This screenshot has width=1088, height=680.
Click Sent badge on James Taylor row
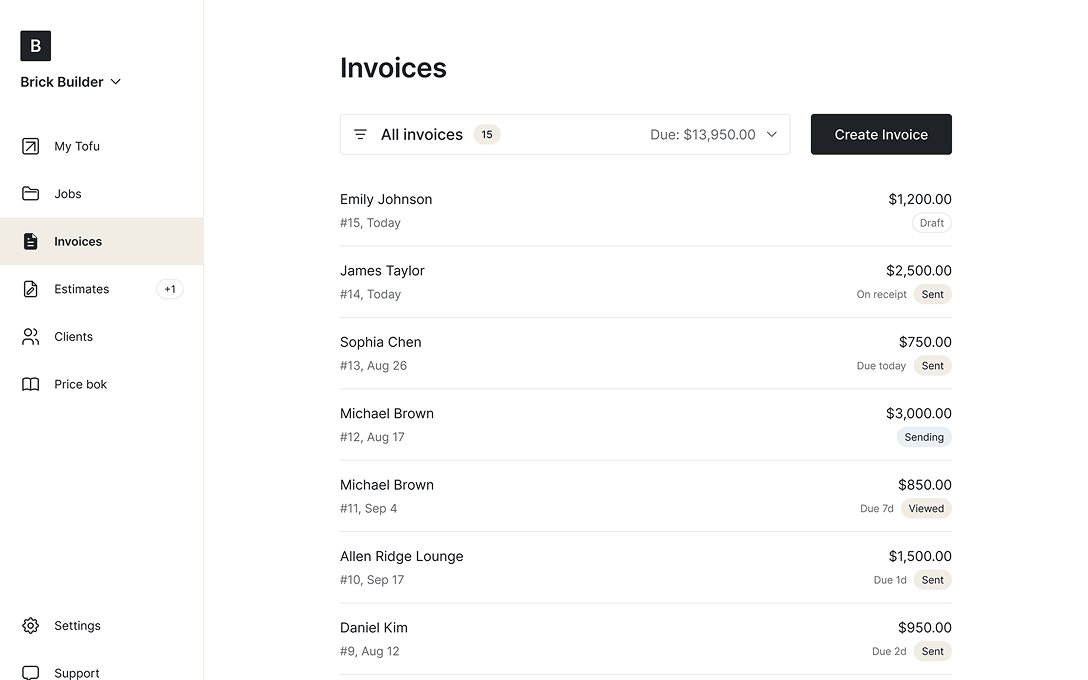coord(933,294)
